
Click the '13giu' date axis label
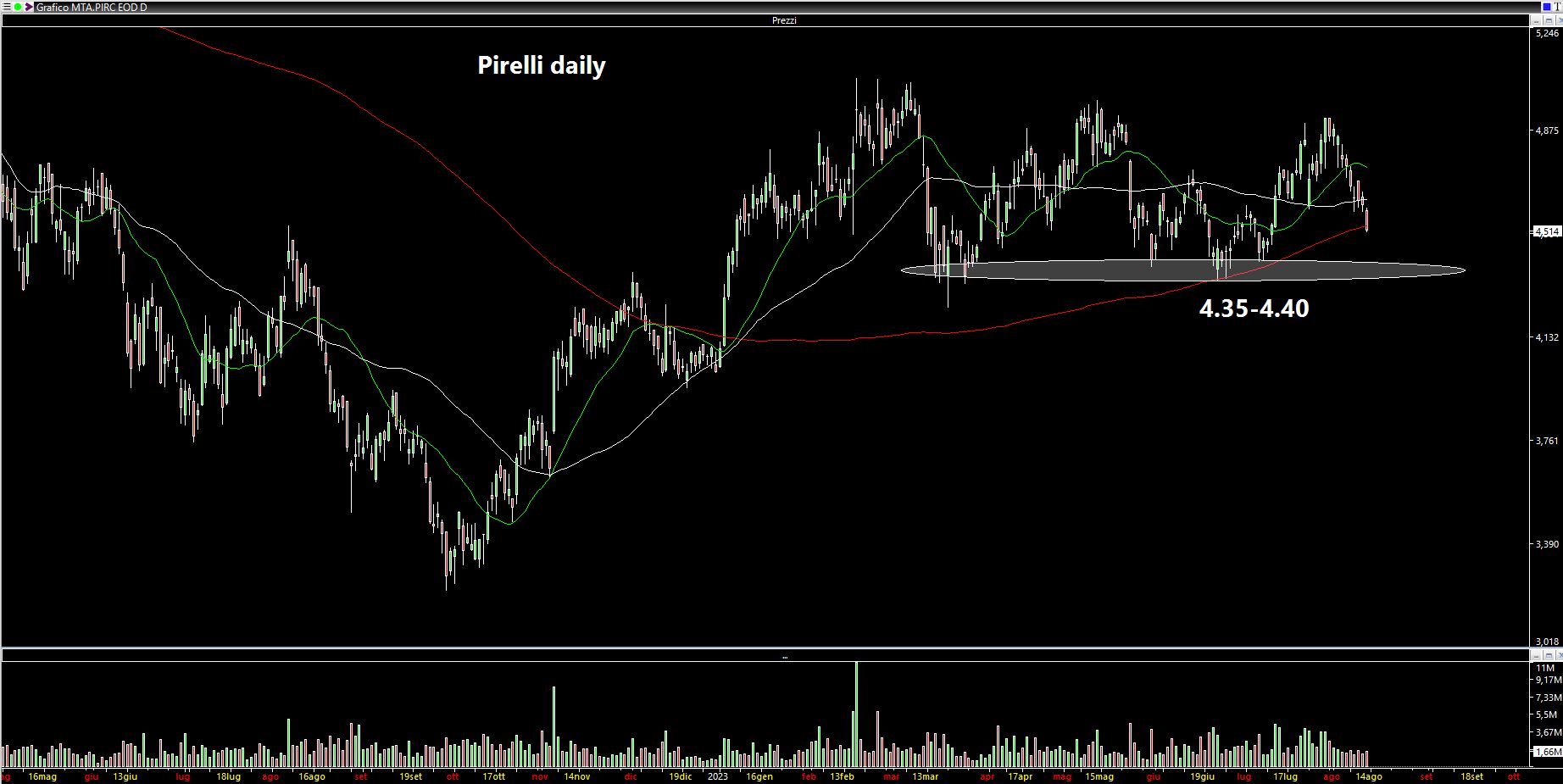(125, 776)
